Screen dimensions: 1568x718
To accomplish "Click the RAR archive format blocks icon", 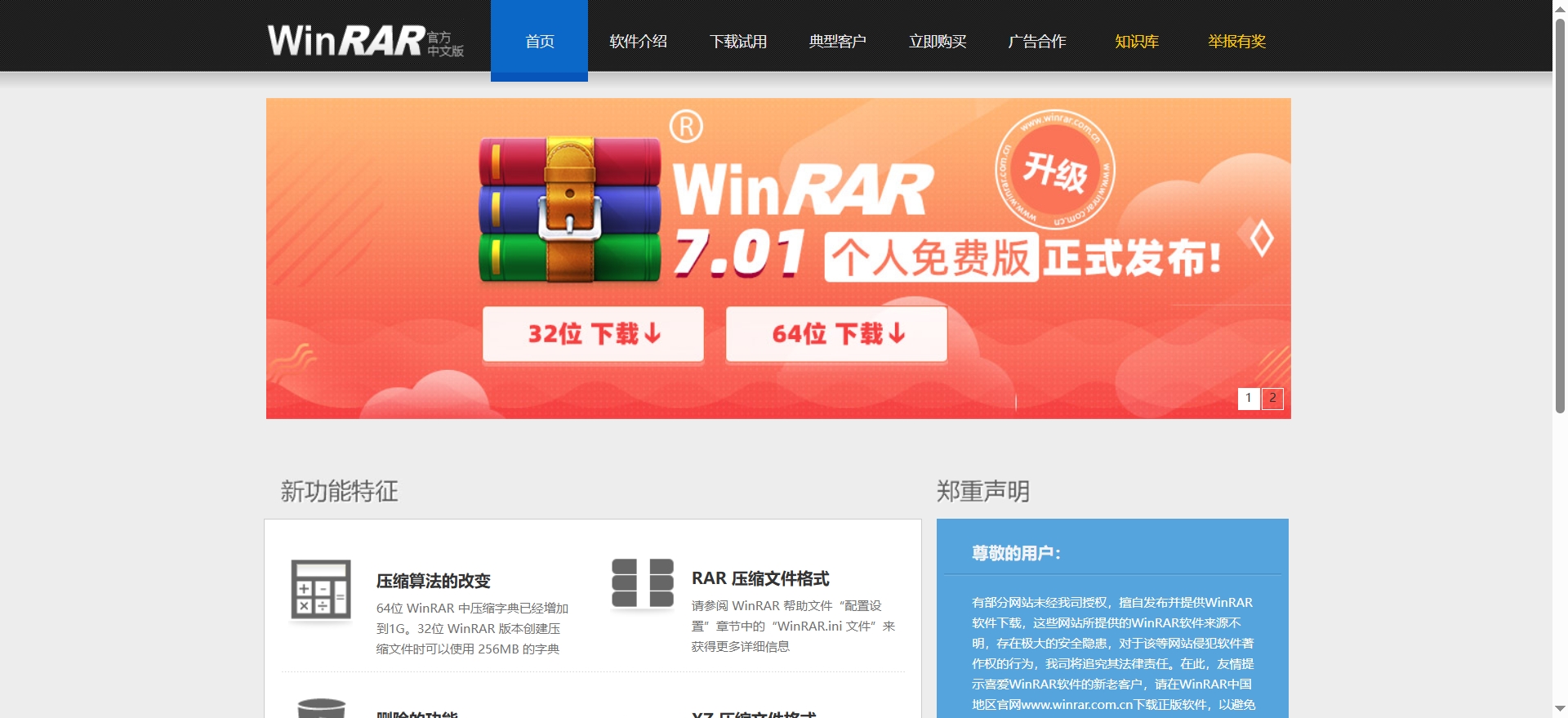I will point(642,583).
